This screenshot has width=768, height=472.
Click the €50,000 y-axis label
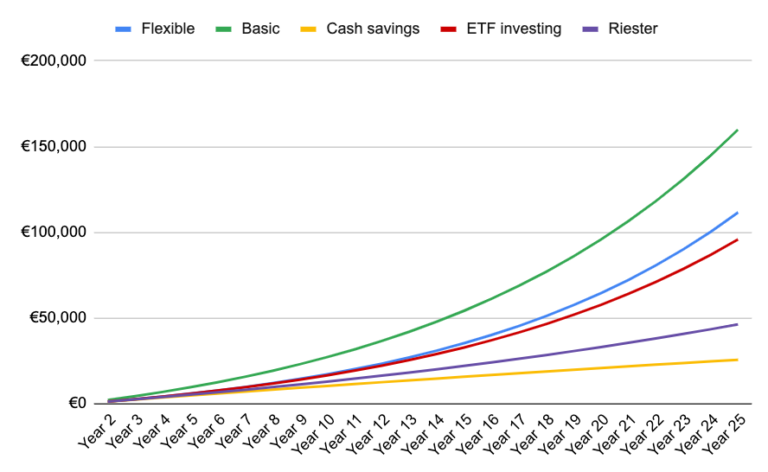click(59, 319)
